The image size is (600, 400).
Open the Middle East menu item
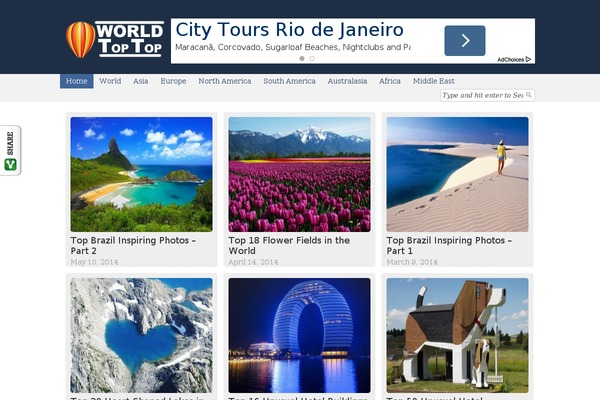point(434,81)
